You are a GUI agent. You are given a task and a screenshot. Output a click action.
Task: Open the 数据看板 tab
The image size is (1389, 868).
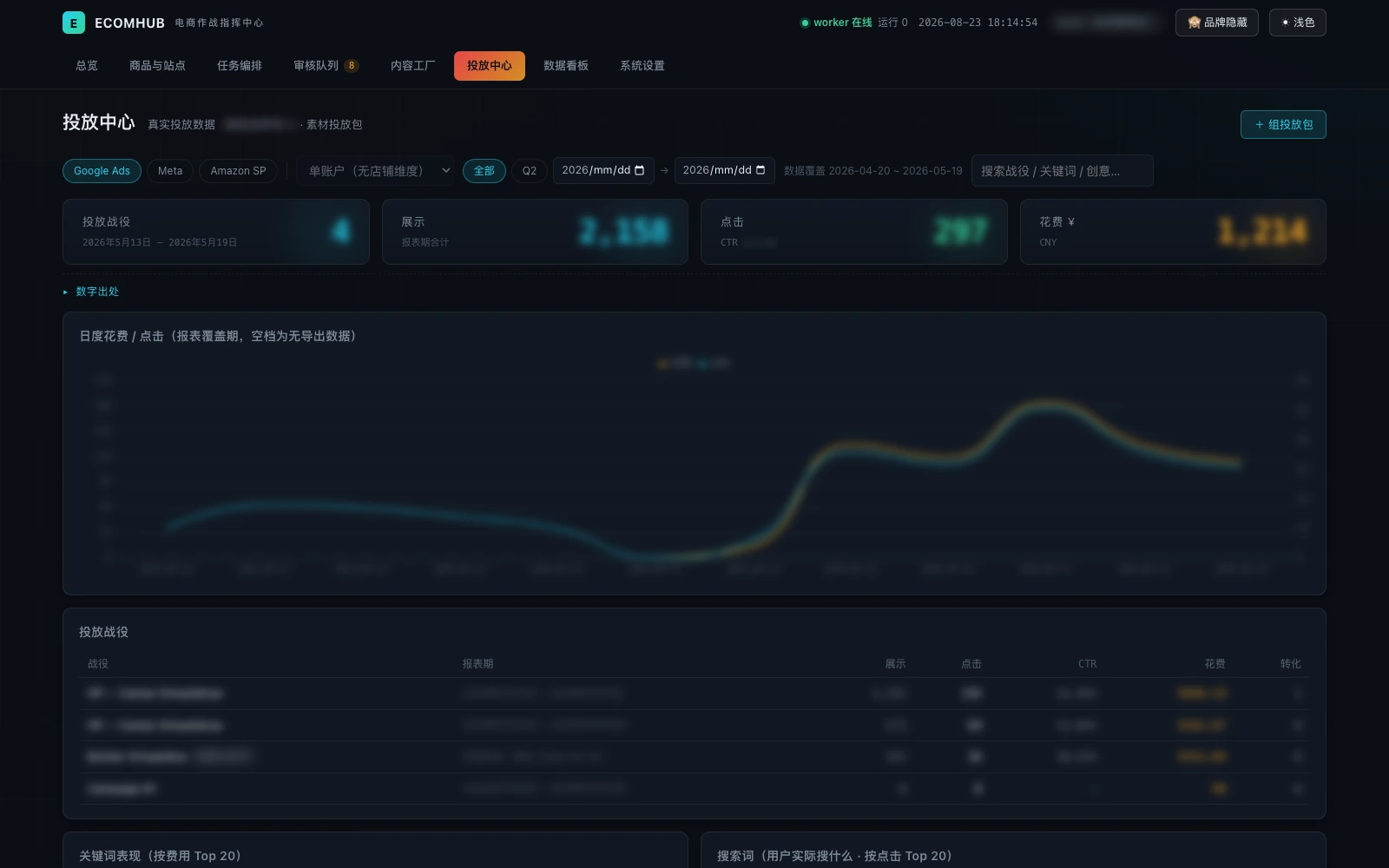[566, 66]
